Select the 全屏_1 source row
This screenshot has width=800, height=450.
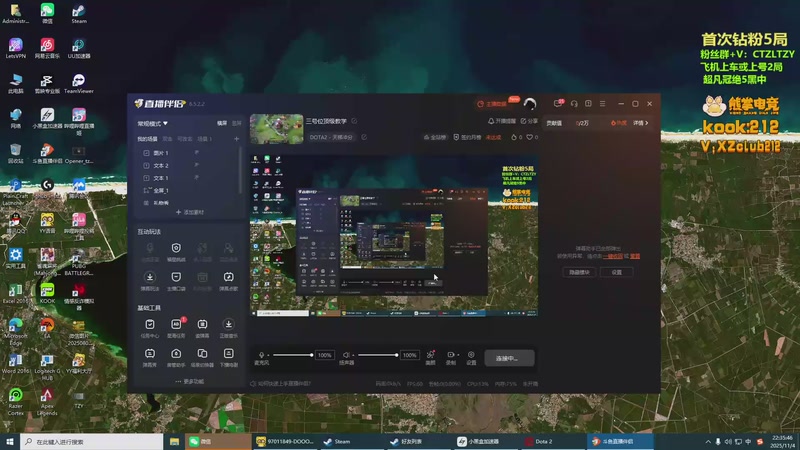(x=189, y=190)
